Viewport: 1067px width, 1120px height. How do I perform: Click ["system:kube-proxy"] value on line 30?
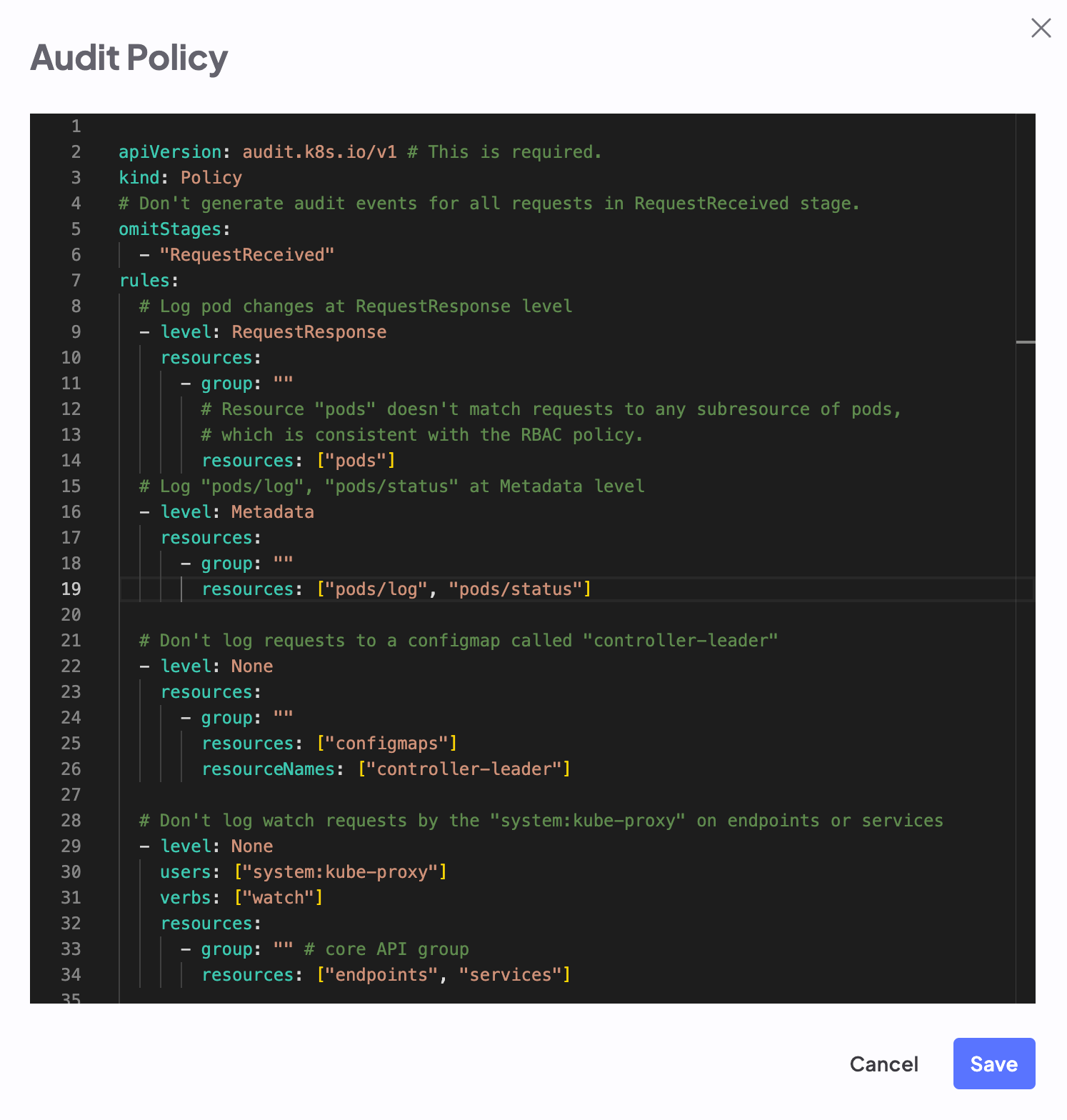[341, 872]
